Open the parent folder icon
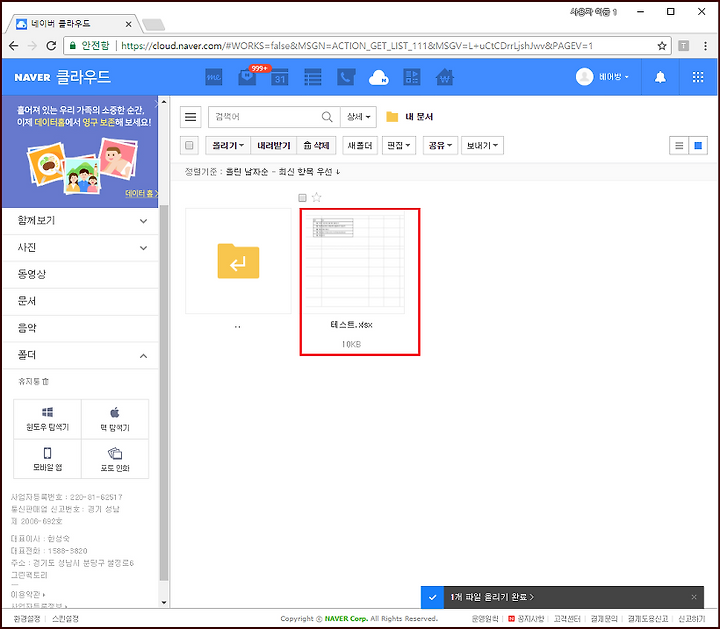 coord(238,261)
